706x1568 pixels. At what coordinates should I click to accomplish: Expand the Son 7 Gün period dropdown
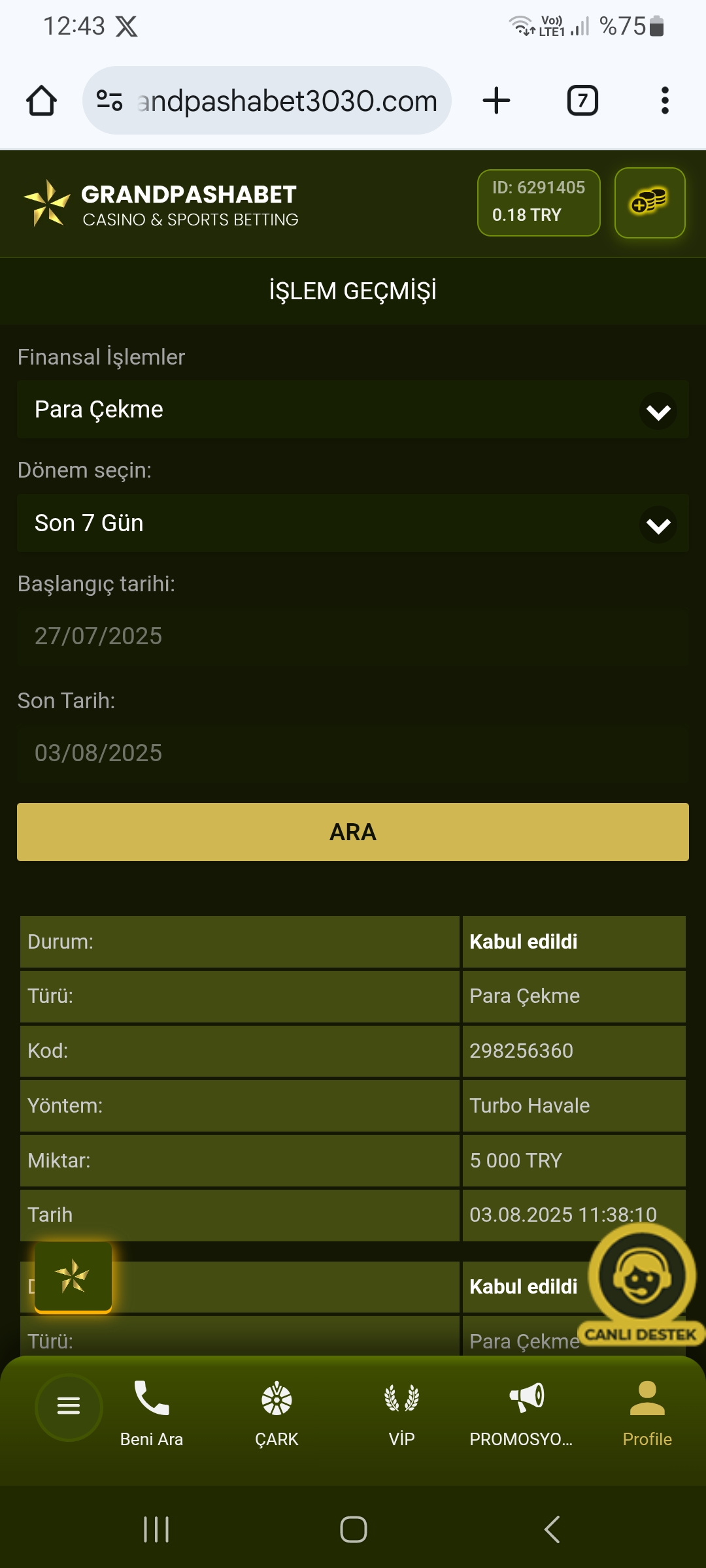tap(353, 523)
